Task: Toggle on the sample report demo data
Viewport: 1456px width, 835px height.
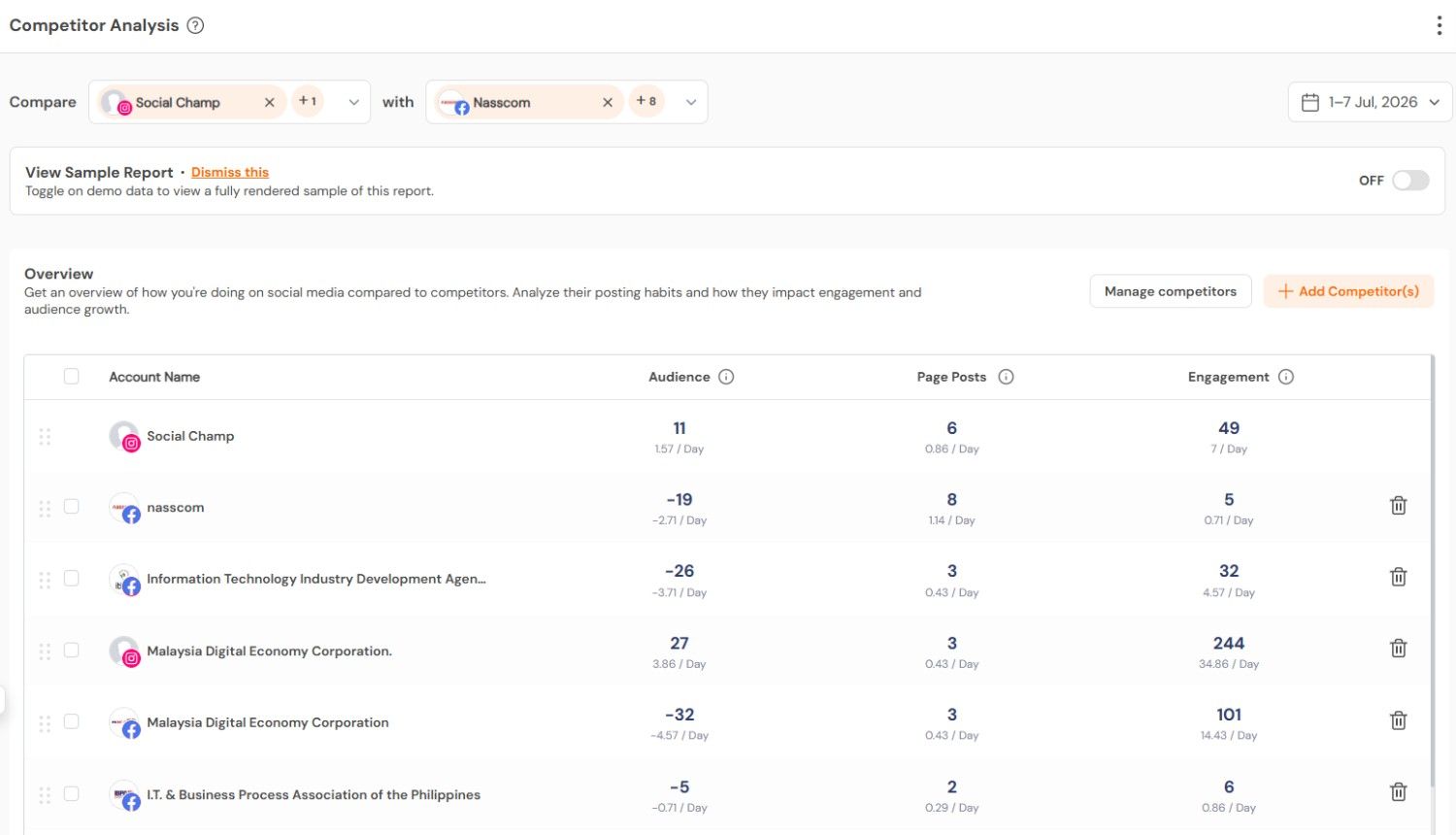Action: 1409,181
